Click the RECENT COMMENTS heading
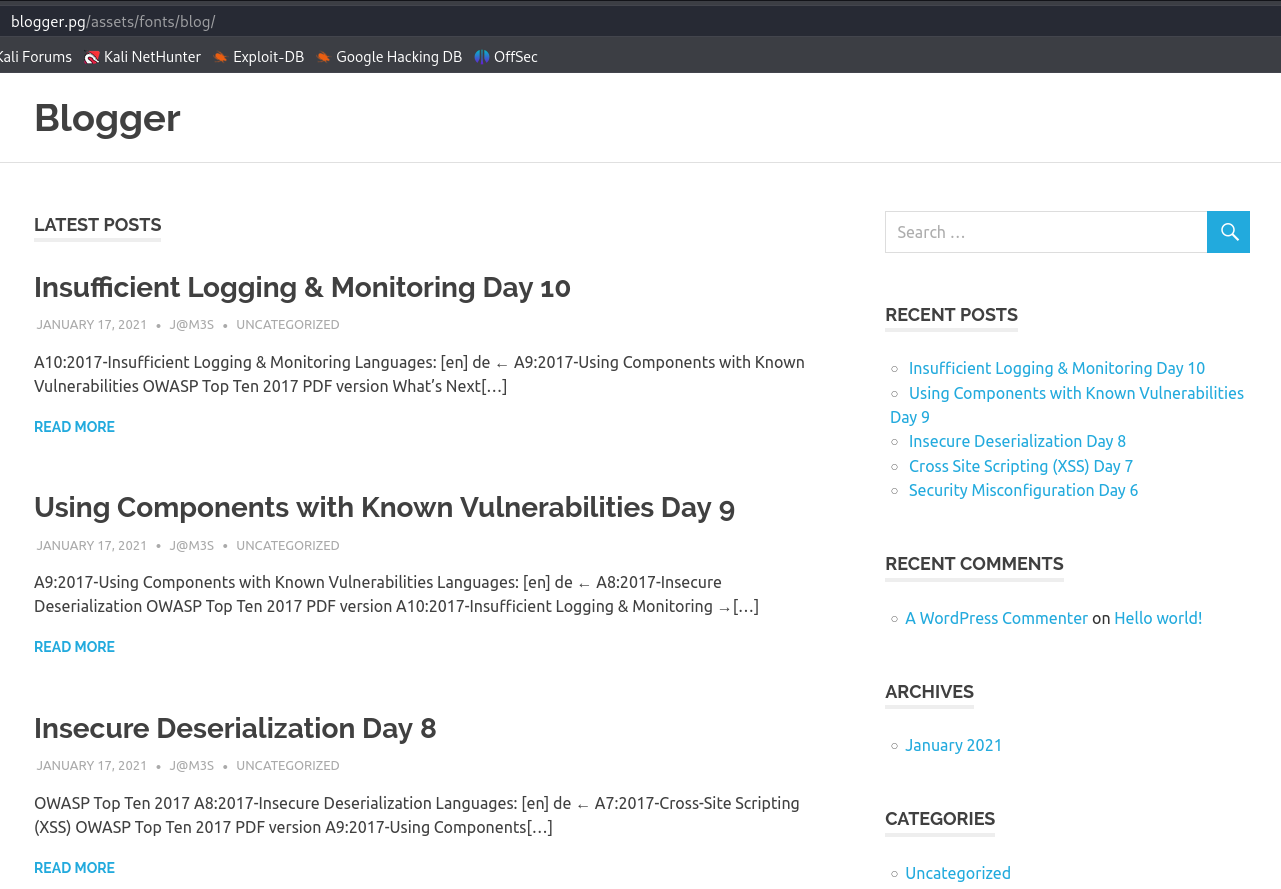The image size is (1281, 889). click(974, 564)
